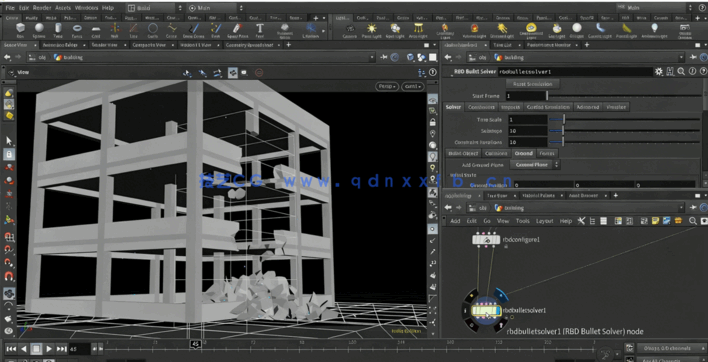
Task: Select the Box shelf tool
Action: click(20, 30)
